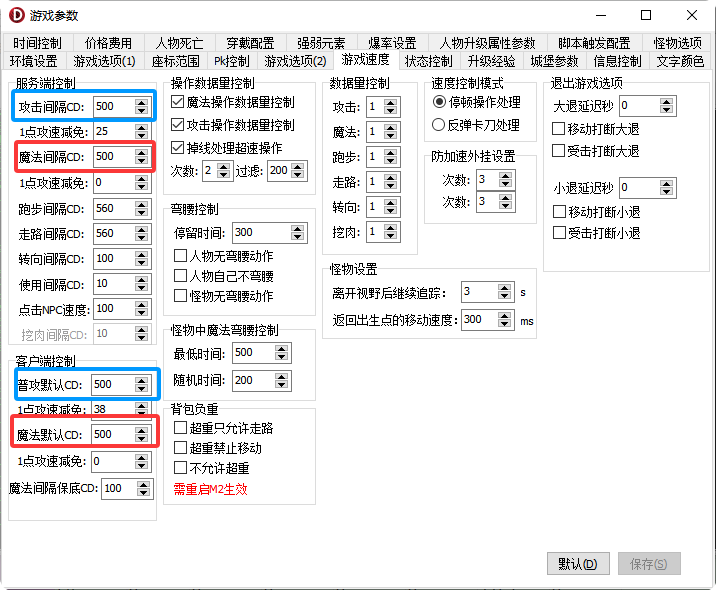This screenshot has height=590, width=716.
Task: Click the 默认(D) button
Action: pos(578,564)
